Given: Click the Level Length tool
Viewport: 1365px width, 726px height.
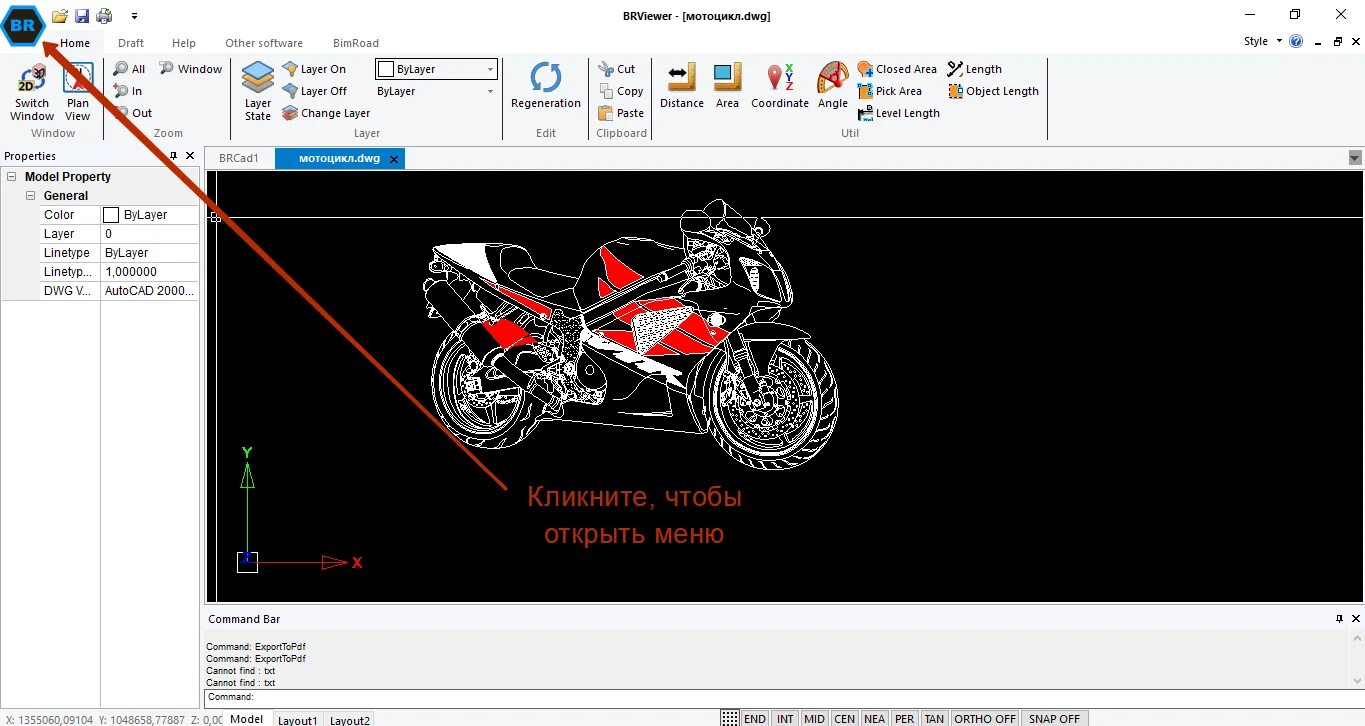Looking at the screenshot, I should click(899, 113).
